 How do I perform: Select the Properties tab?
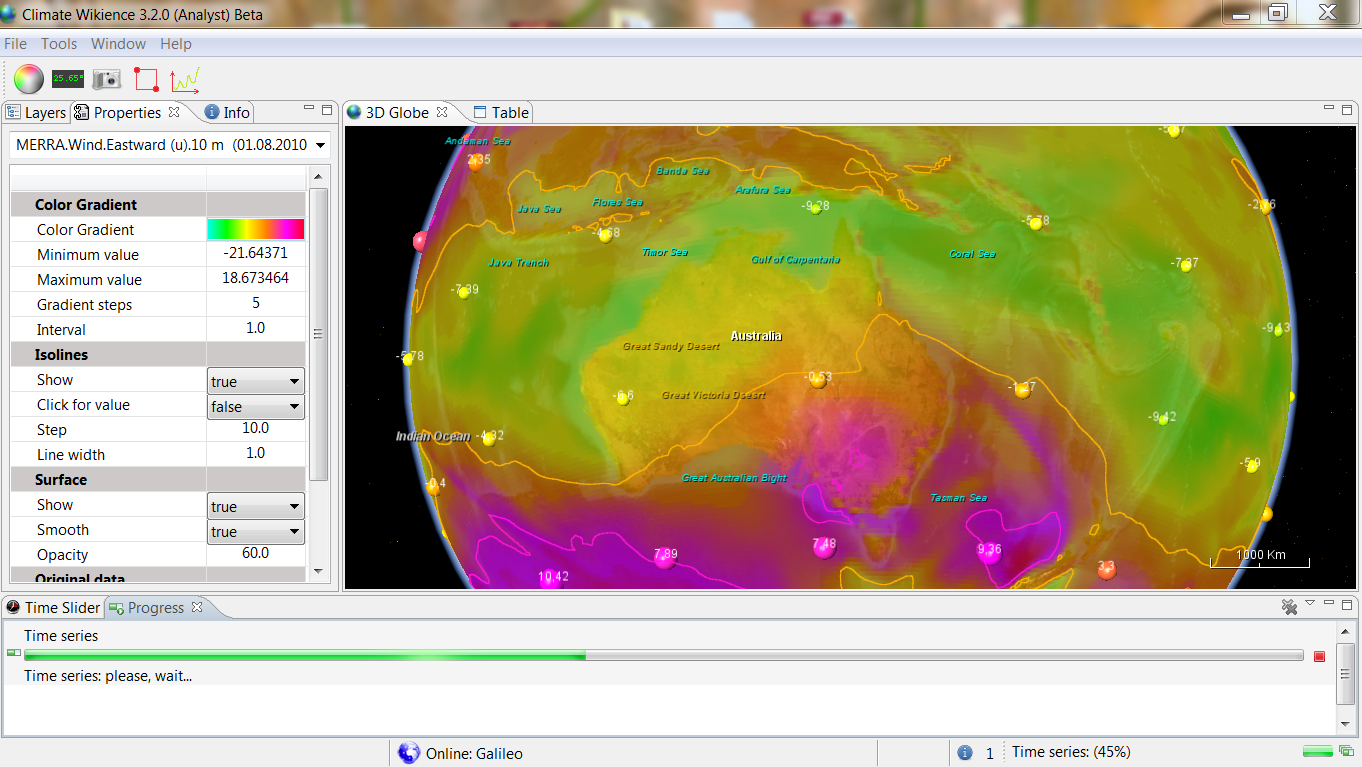tap(127, 113)
